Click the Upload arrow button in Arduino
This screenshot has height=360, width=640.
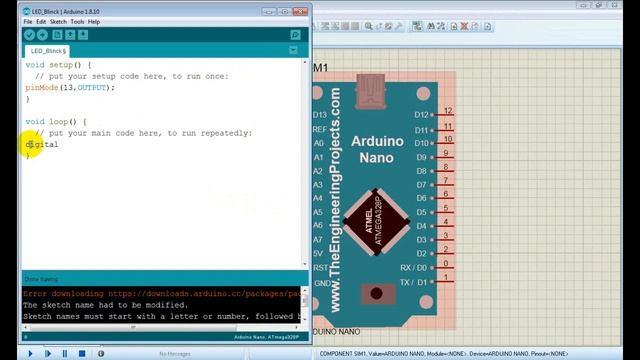42,35
